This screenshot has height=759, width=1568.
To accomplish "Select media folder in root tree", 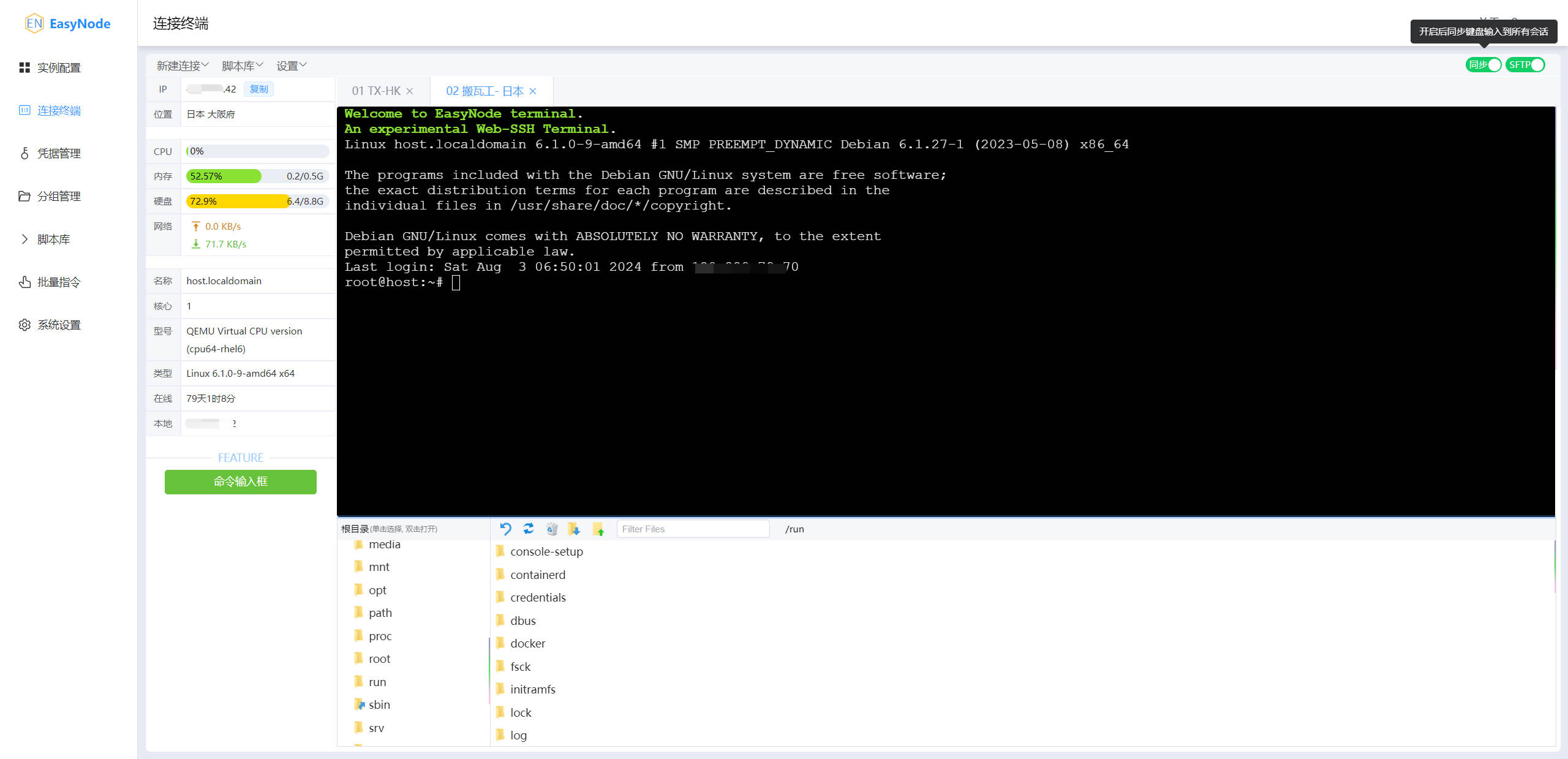I will 384,544.
